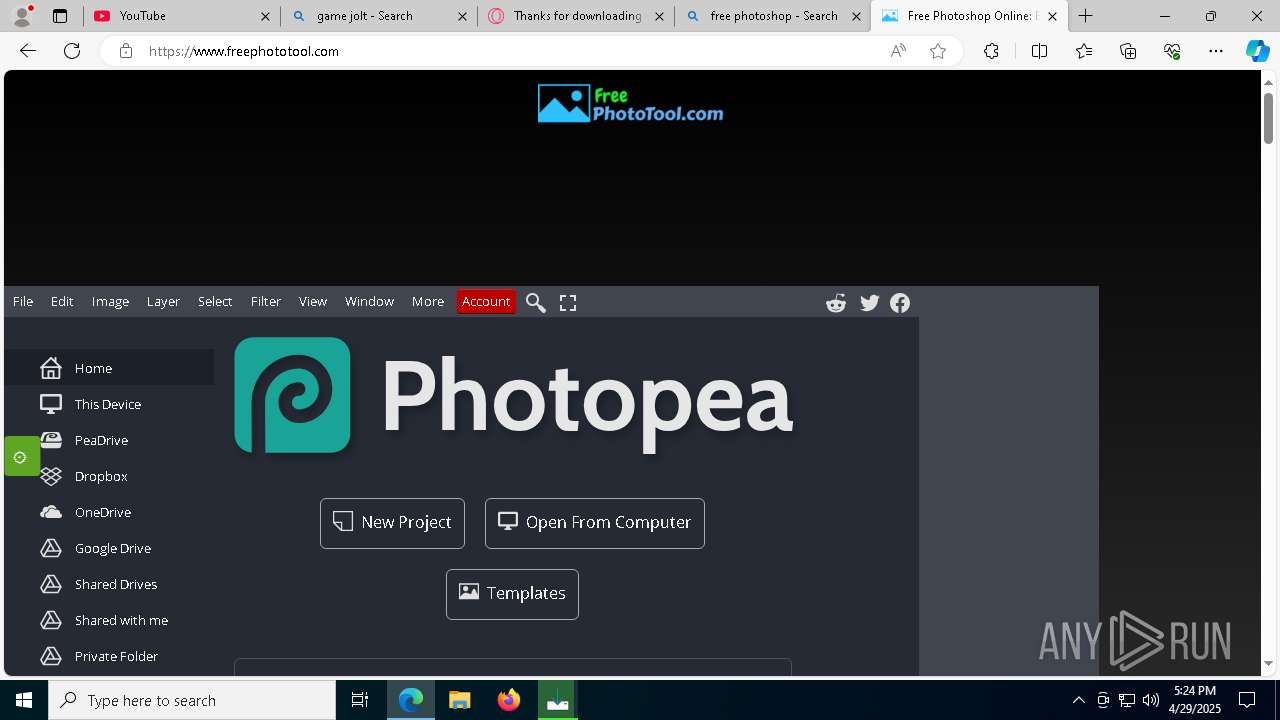Open browser Extensions icon
The height and width of the screenshot is (720, 1280).
click(x=991, y=51)
